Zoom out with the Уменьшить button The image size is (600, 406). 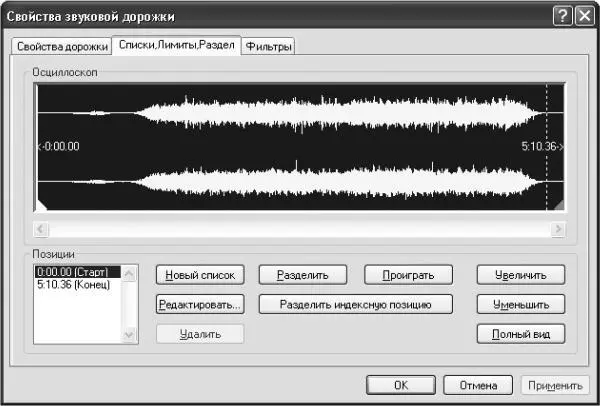(521, 304)
